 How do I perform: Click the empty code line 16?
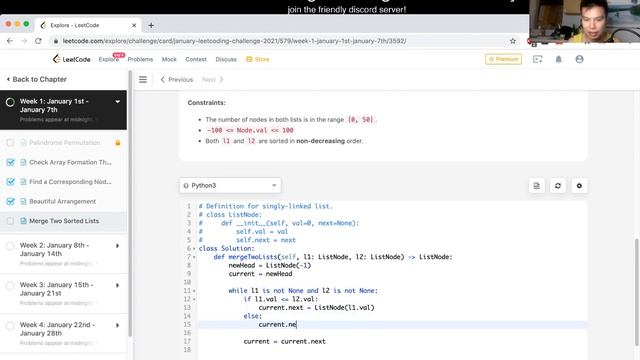coord(392,333)
